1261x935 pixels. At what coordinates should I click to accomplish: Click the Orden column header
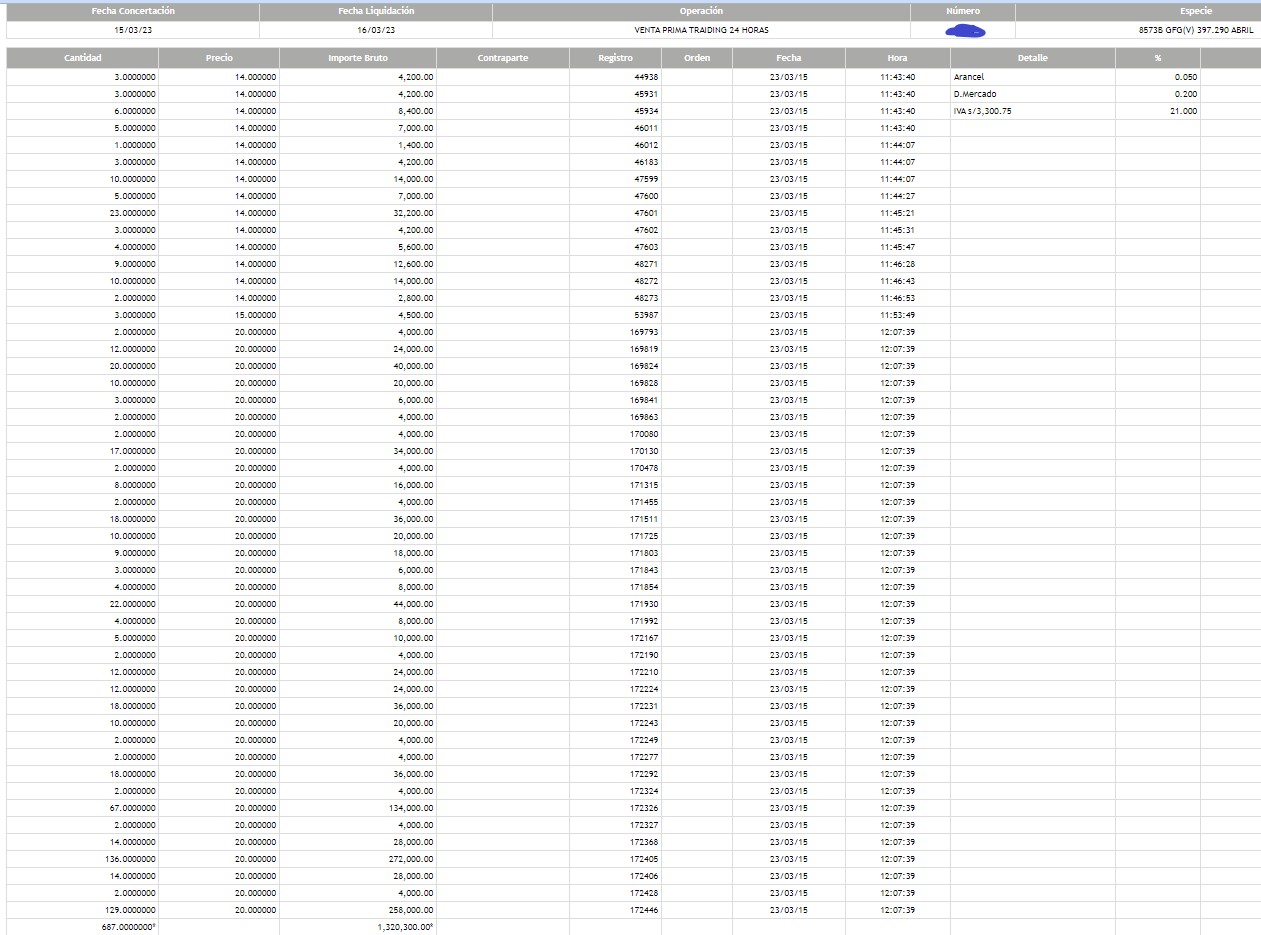click(697, 58)
